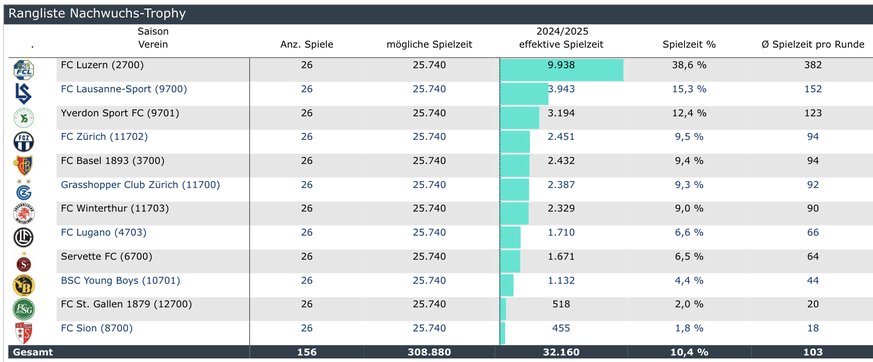This screenshot has height=362, width=873.
Task: Click the FC Zürich club badge
Action: pyautogui.click(x=23, y=141)
